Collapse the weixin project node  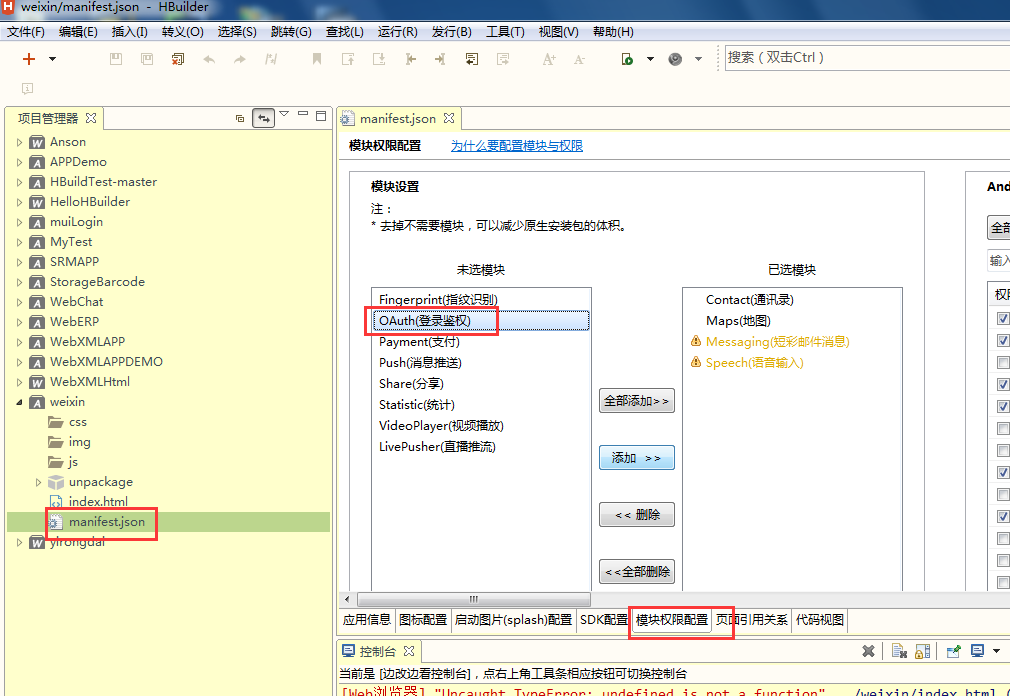[19, 402]
